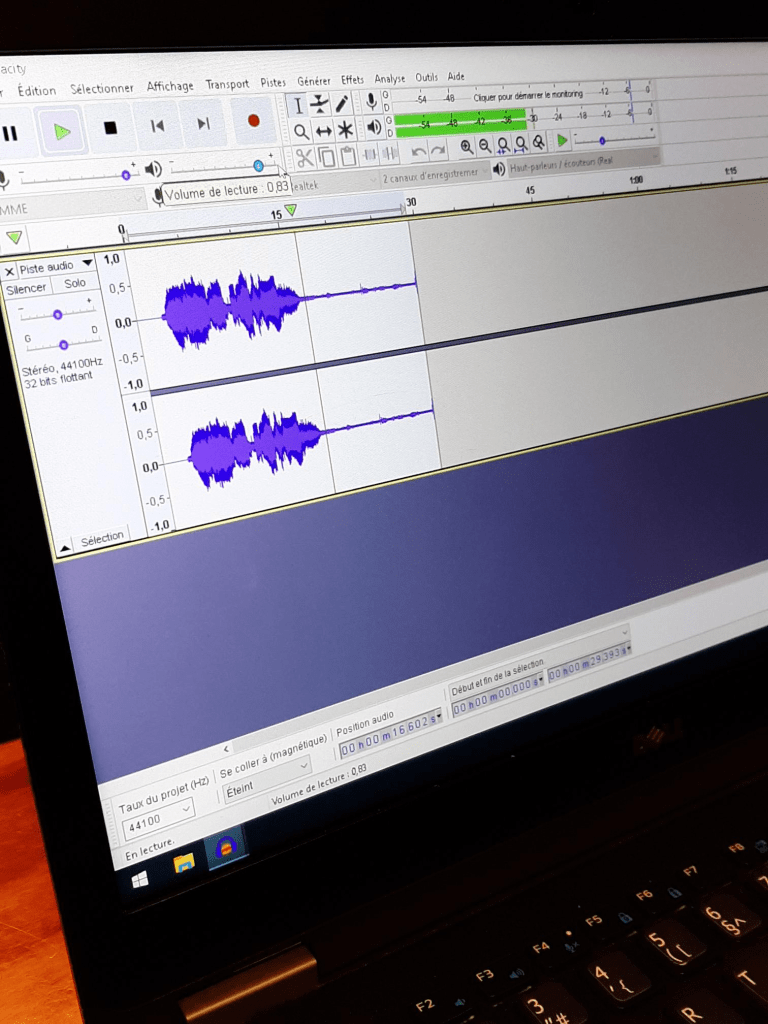Click the green Play button
This screenshot has height=1024, width=768.
62,130
